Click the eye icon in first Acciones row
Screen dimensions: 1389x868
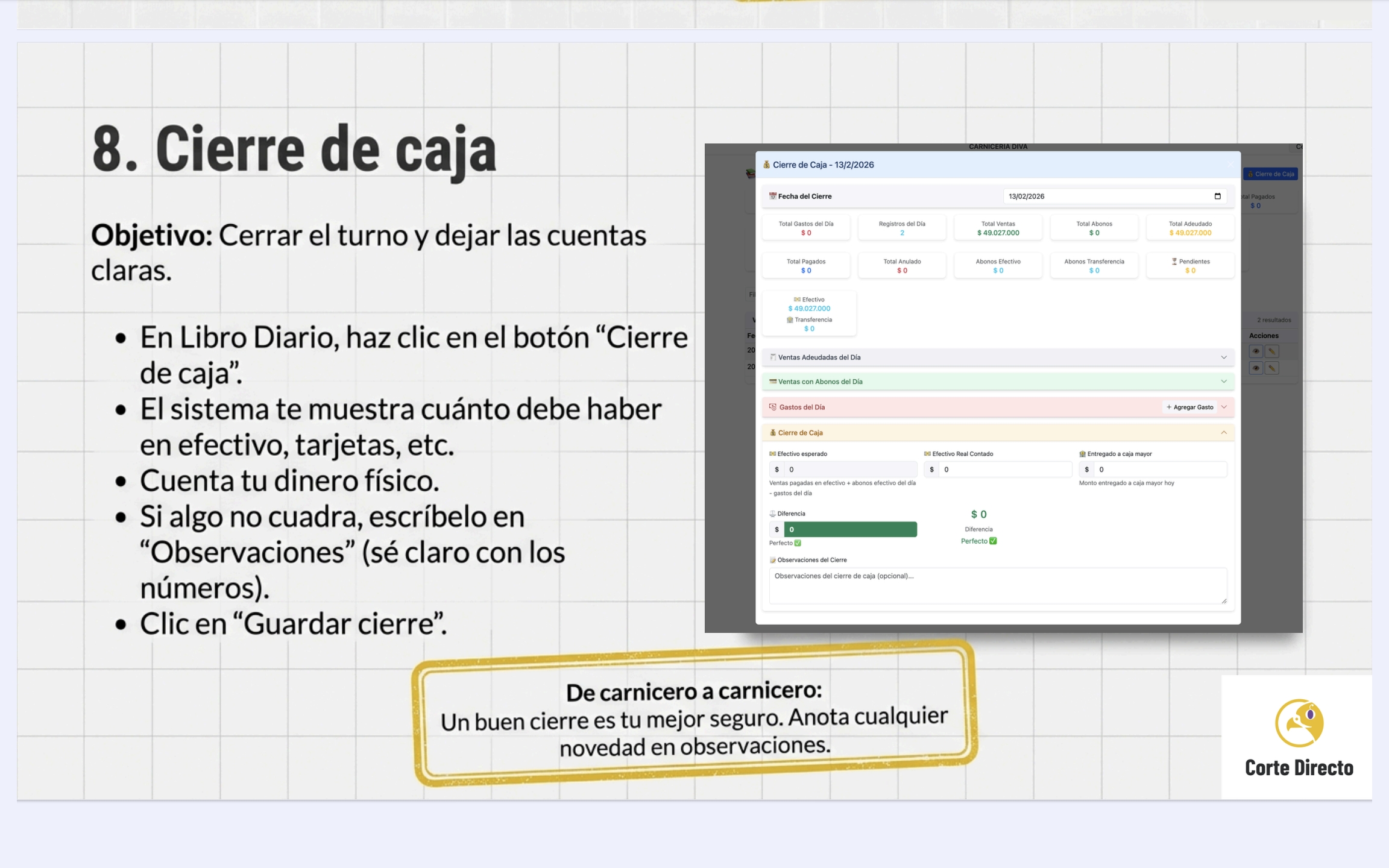pyautogui.click(x=1256, y=351)
